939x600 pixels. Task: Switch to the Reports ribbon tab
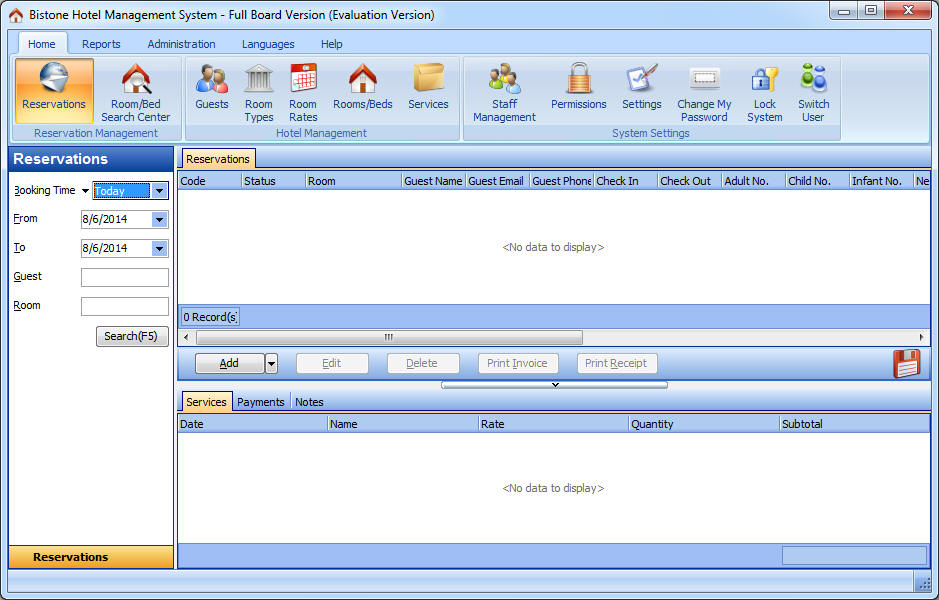tap(101, 44)
